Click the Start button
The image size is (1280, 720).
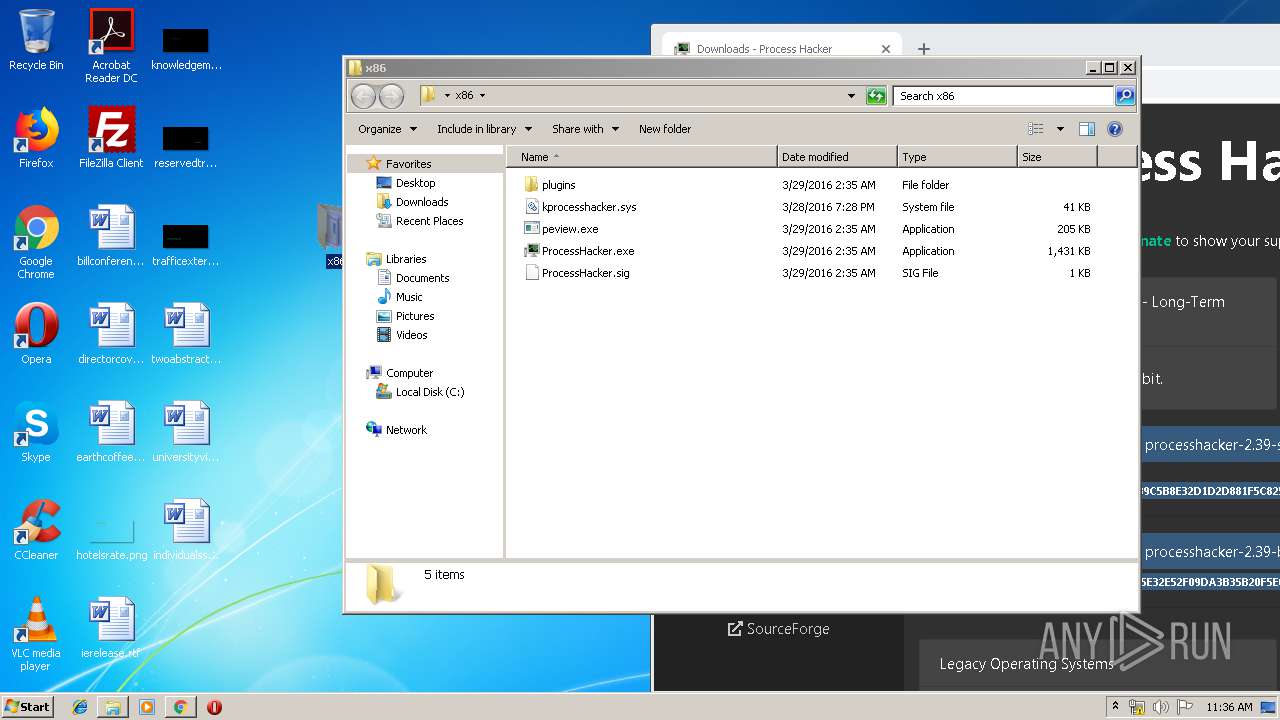(28, 707)
